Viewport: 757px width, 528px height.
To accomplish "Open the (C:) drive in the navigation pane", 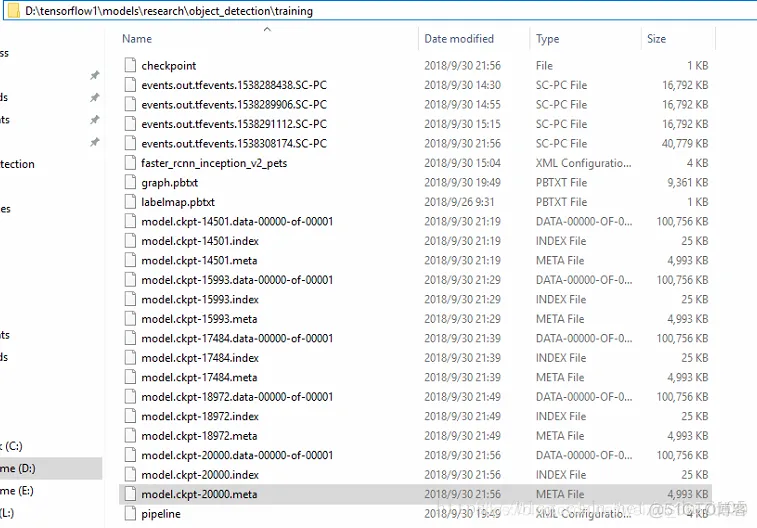I will [x=12, y=446].
